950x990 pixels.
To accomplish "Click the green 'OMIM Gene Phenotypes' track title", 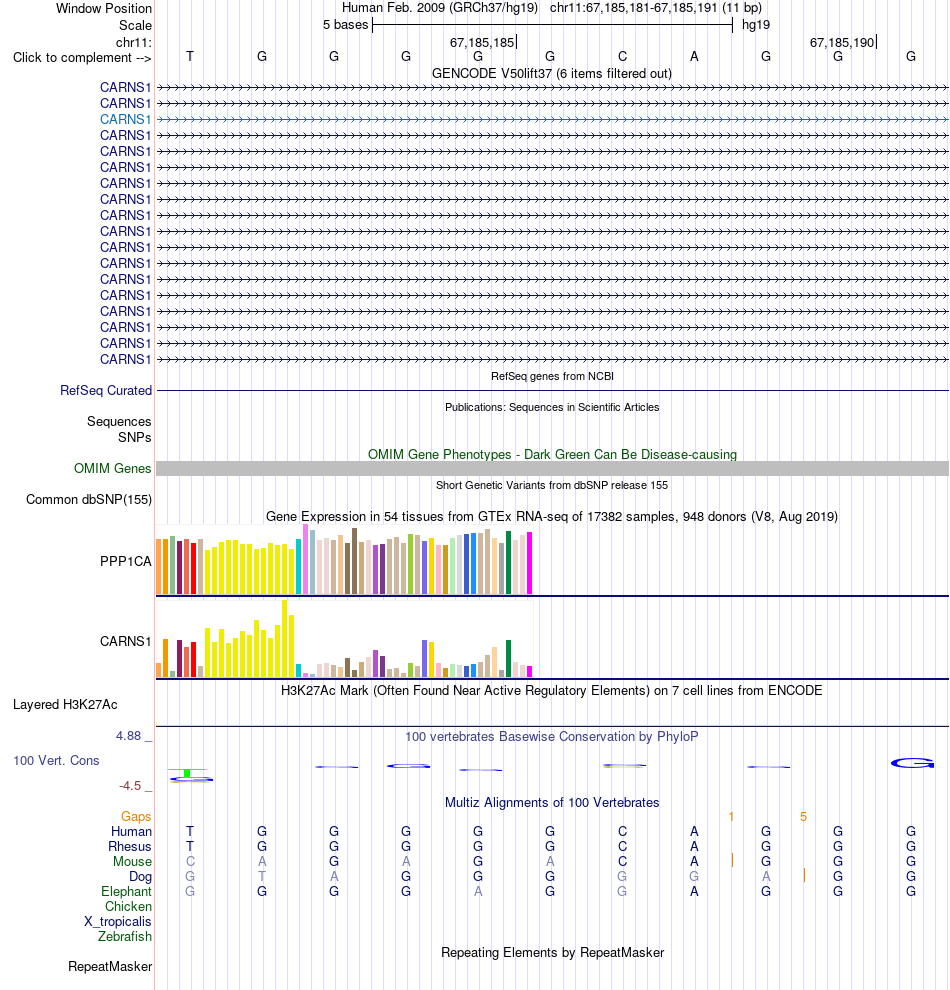I will tap(552, 455).
